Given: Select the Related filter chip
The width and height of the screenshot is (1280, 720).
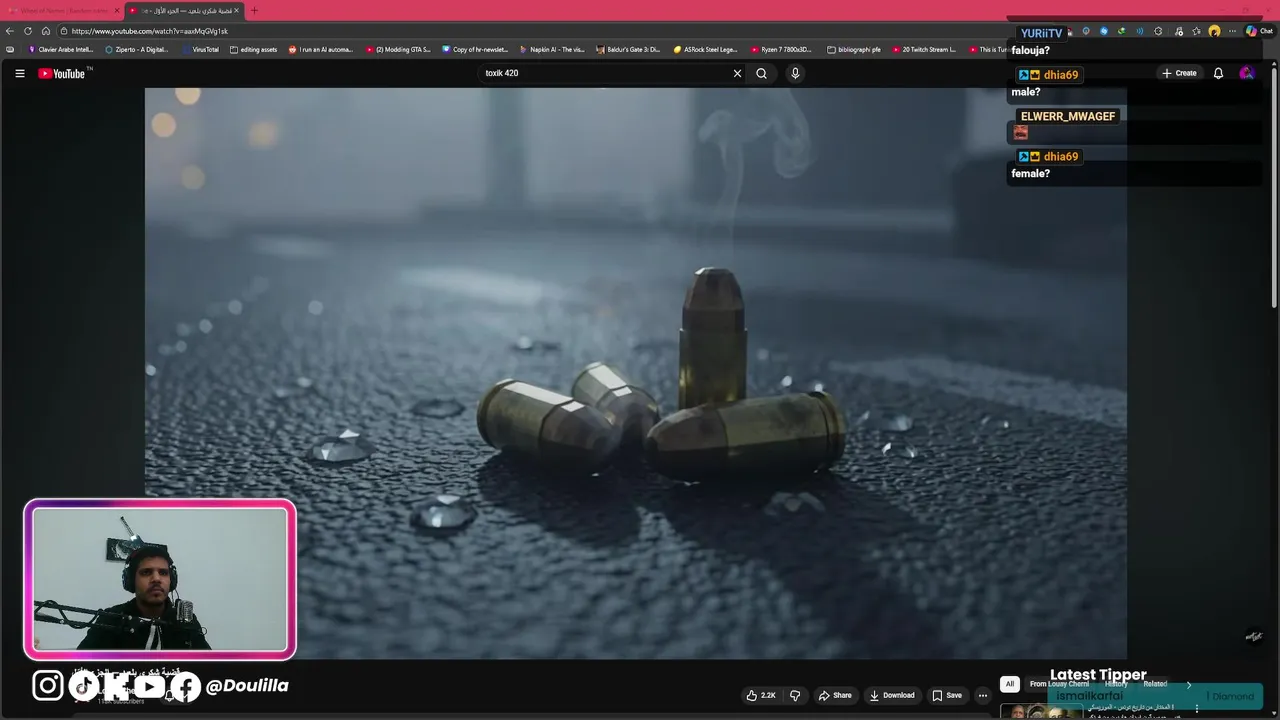Looking at the screenshot, I should pos(1155,684).
